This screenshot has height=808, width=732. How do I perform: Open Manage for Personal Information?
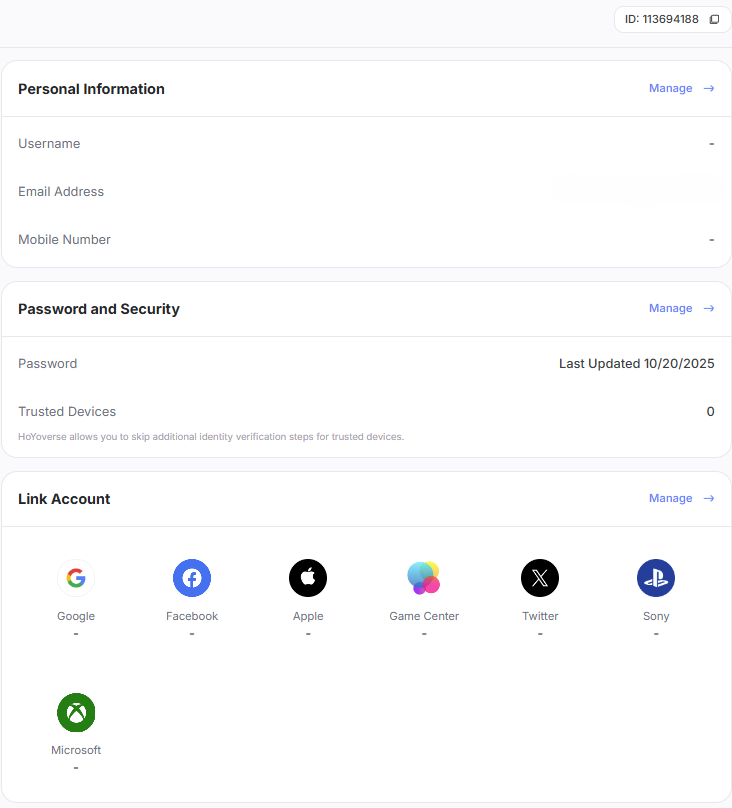(670, 88)
